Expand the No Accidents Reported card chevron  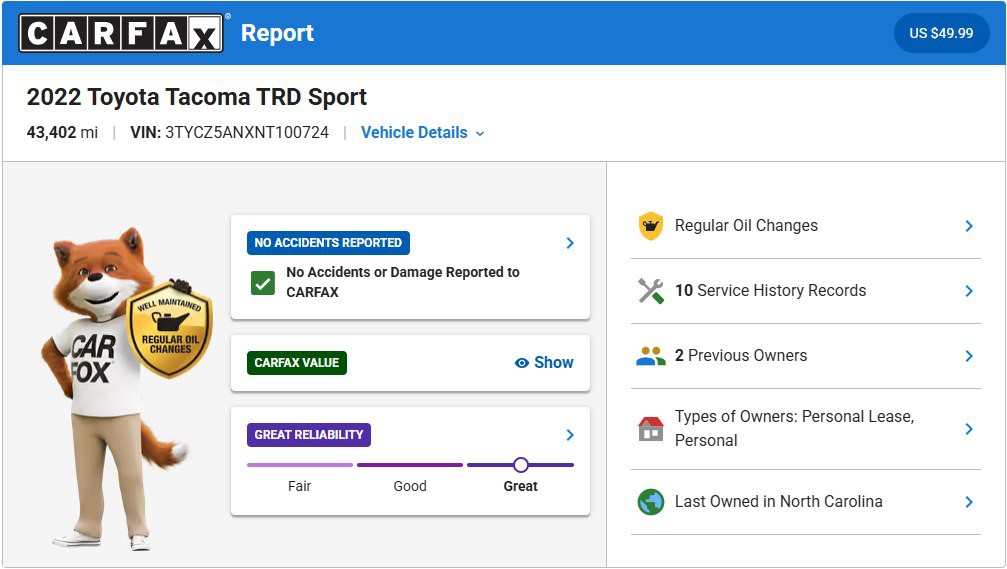pyautogui.click(x=570, y=243)
